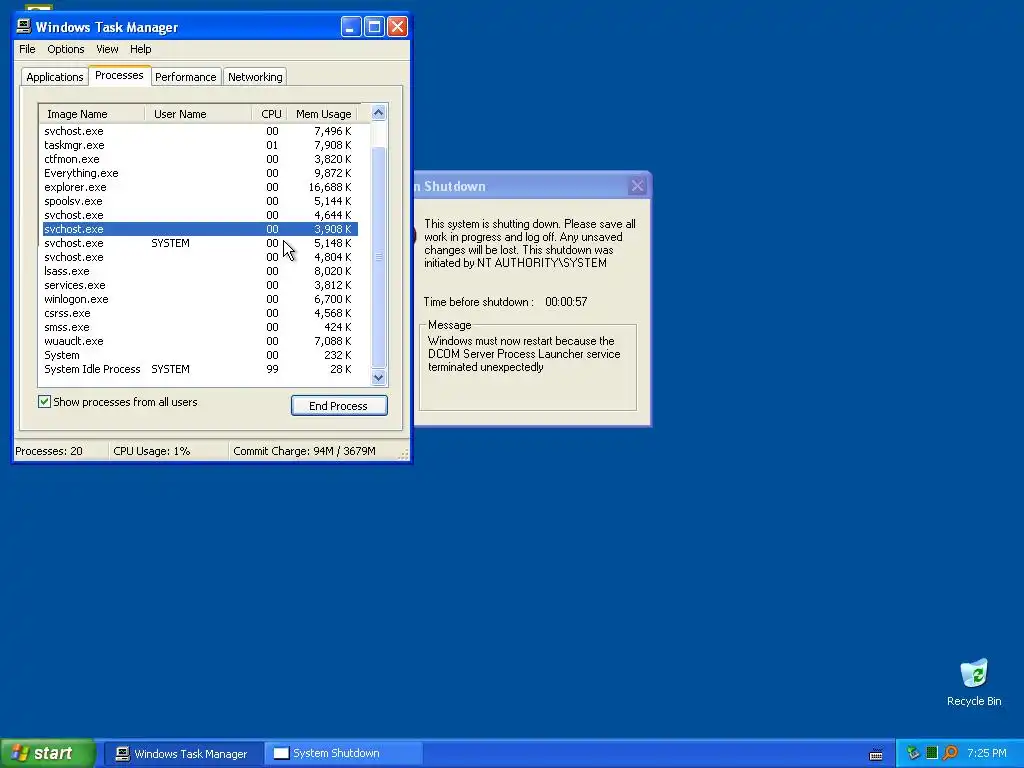Viewport: 1024px width, 768px height.
Task: Minimize the Windows Task Manager window
Action: [x=351, y=27]
